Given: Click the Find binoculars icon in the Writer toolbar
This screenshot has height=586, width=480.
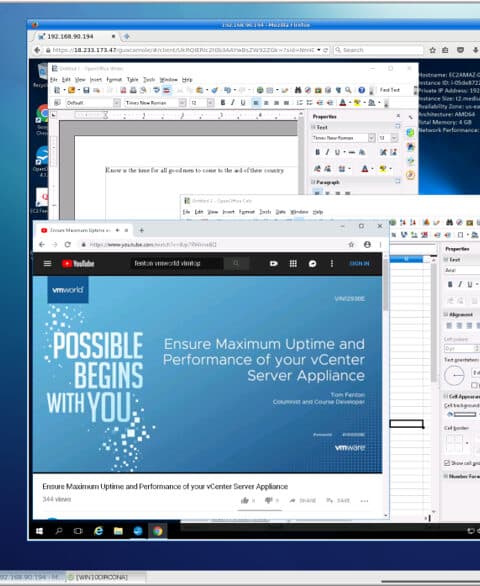Looking at the screenshot, I should [x=298, y=90].
